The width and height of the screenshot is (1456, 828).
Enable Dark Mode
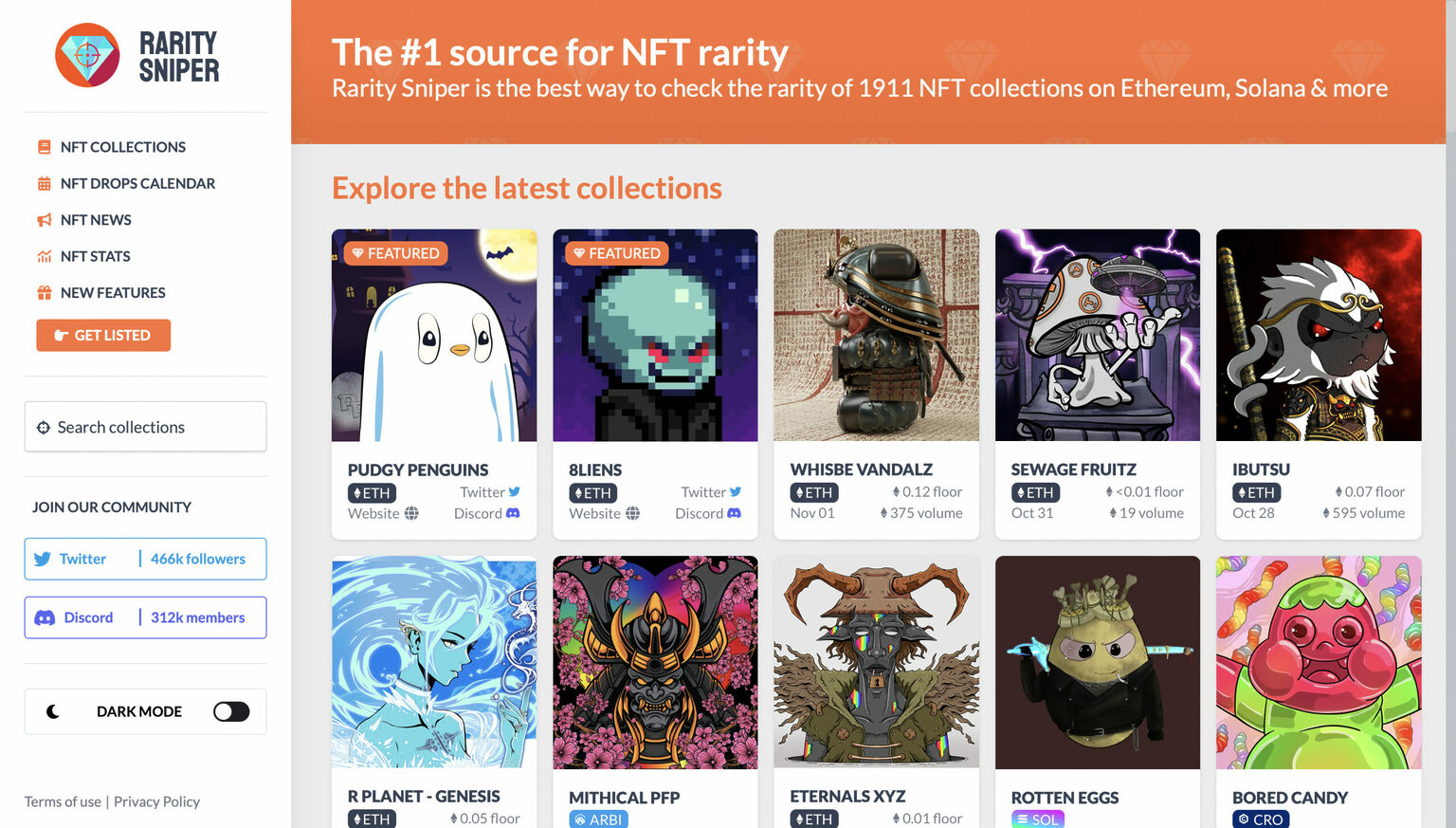tap(230, 710)
